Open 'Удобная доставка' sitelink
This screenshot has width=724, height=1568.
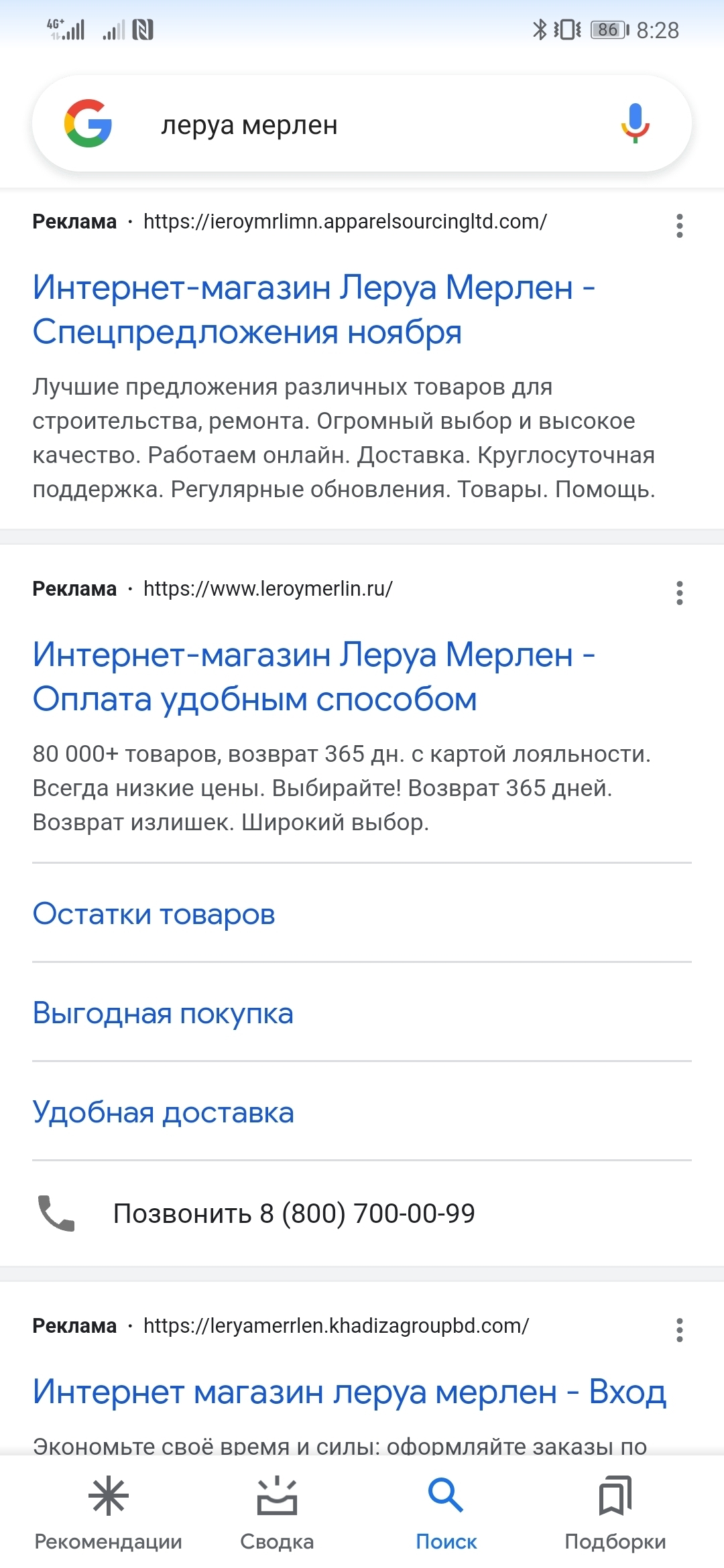164,1112
